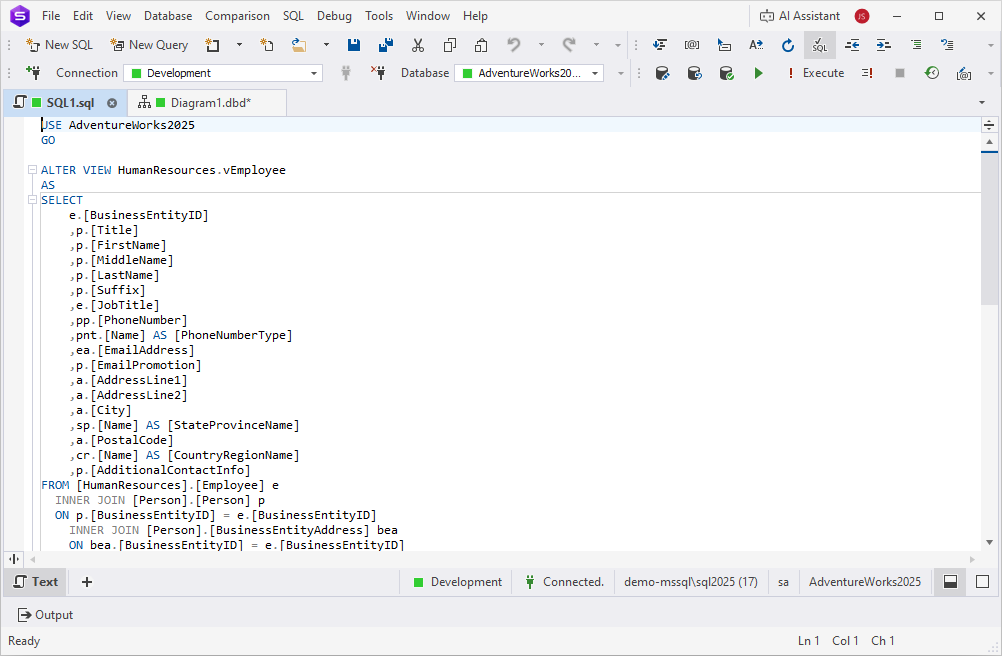Click the database commit checkmark icon

point(727,73)
